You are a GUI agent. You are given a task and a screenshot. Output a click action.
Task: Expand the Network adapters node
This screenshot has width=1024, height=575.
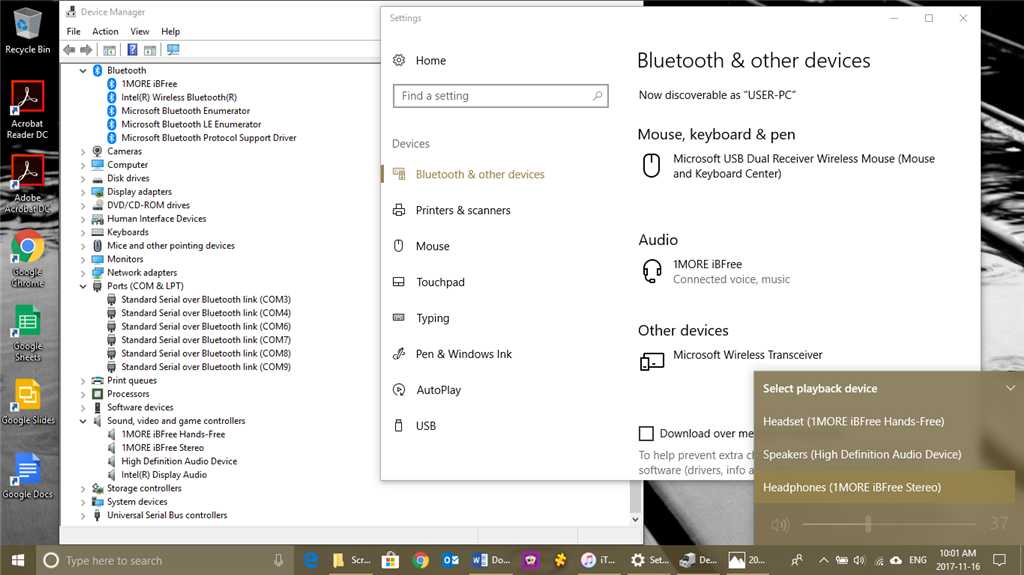tap(83, 273)
